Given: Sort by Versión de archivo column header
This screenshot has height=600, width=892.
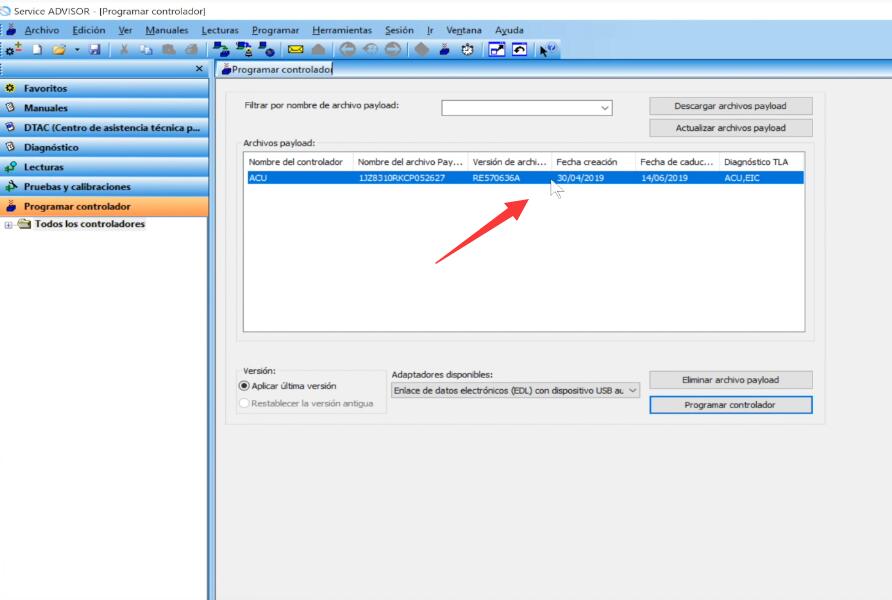Looking at the screenshot, I should coord(509,162).
